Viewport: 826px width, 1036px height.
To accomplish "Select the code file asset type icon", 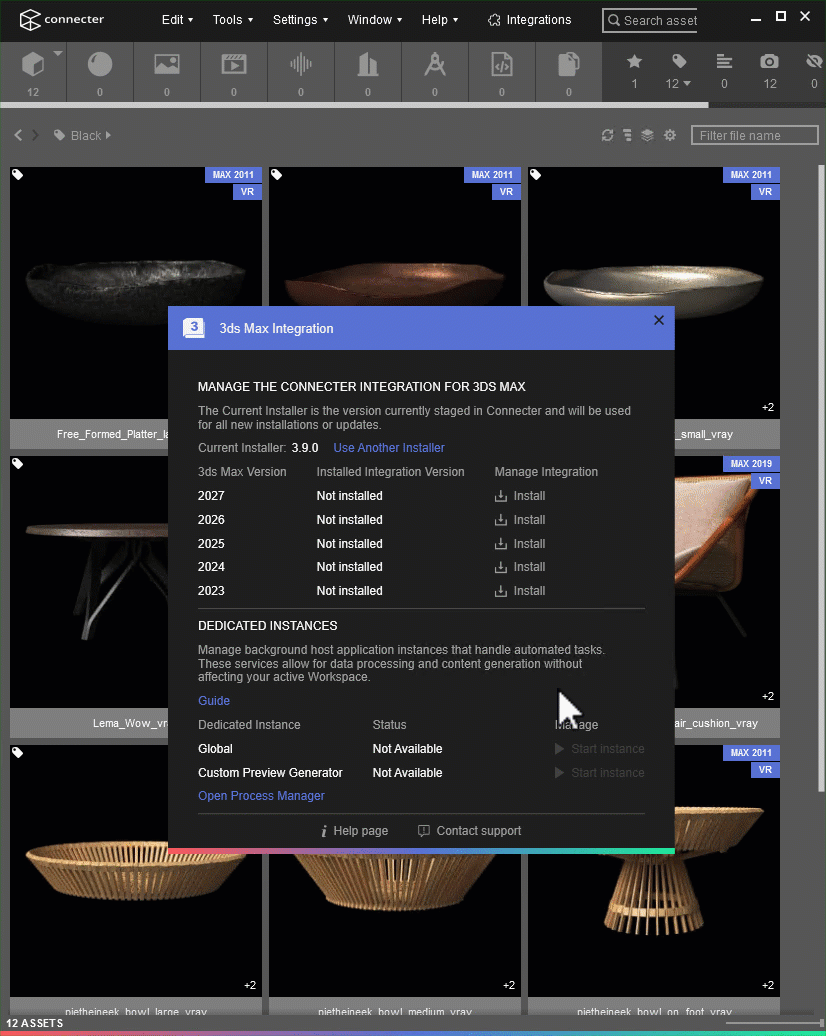I will (x=502, y=65).
